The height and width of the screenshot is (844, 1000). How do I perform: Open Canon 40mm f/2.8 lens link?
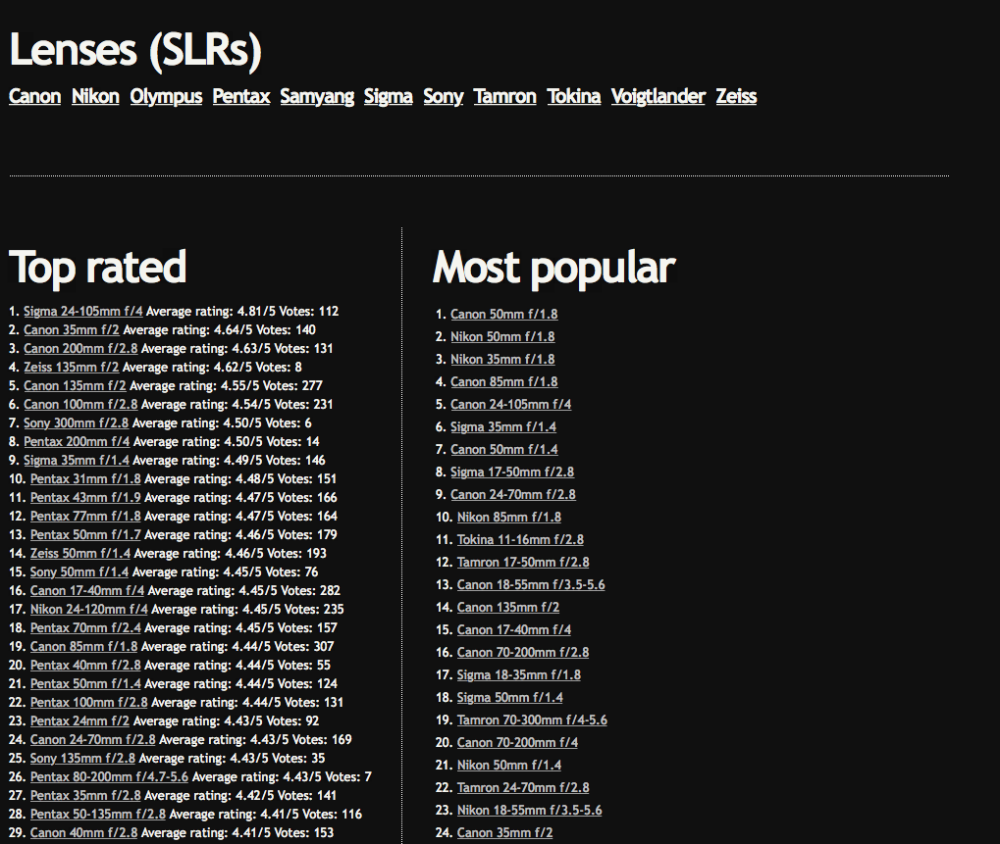[x=84, y=833]
